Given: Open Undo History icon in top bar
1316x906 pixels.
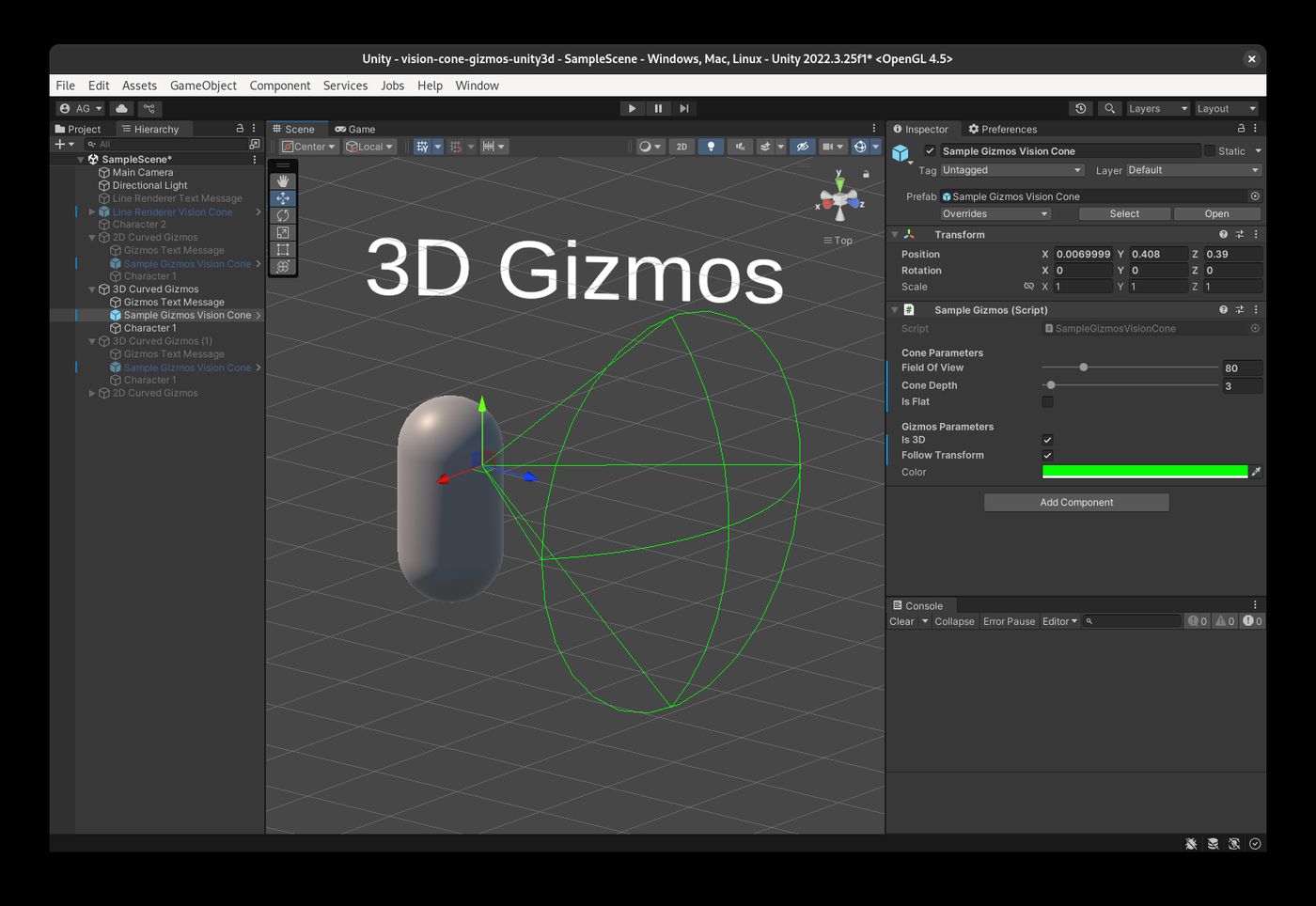Looking at the screenshot, I should [x=1081, y=108].
